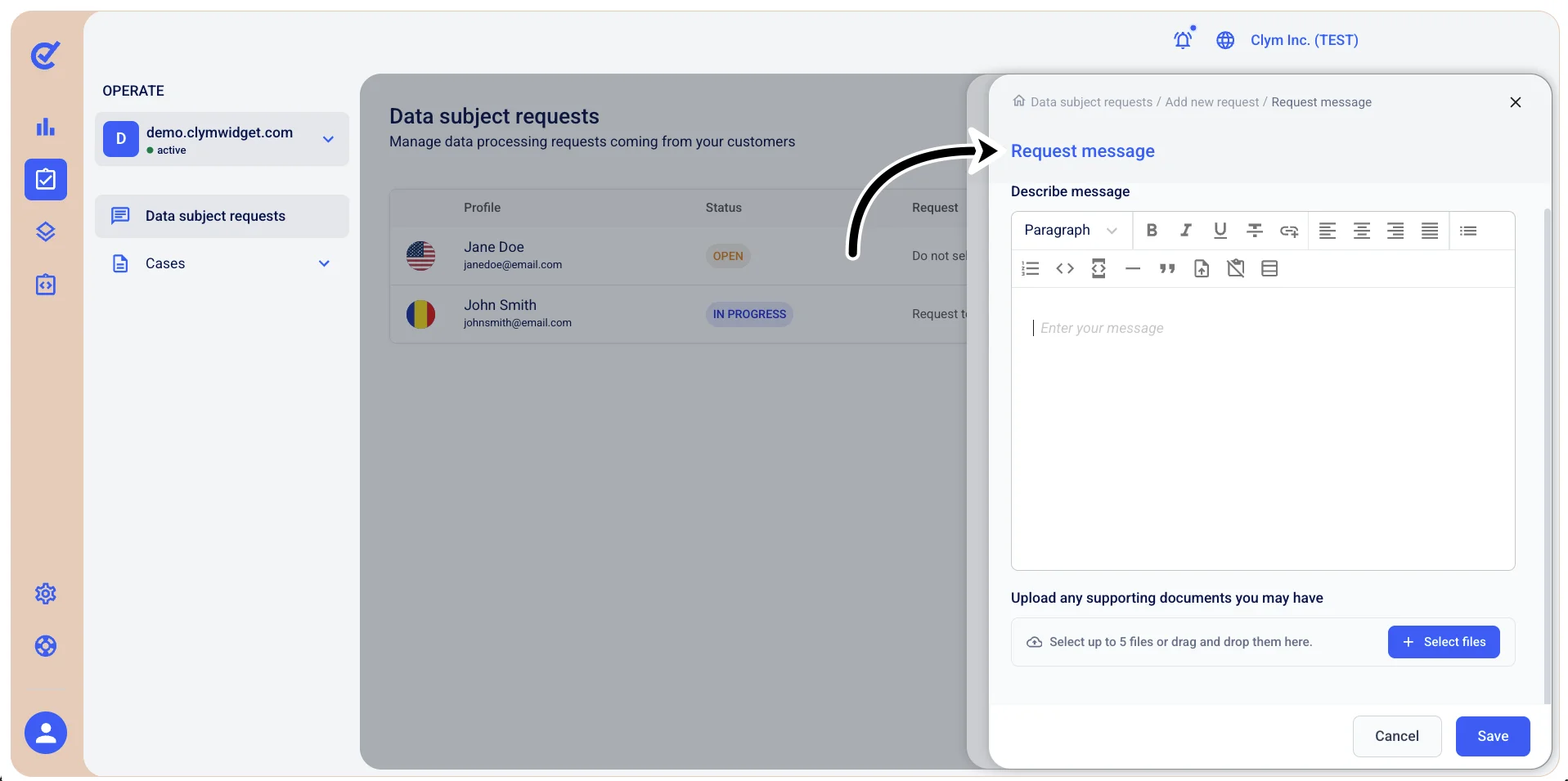Click the globe language icon

tap(1224, 40)
